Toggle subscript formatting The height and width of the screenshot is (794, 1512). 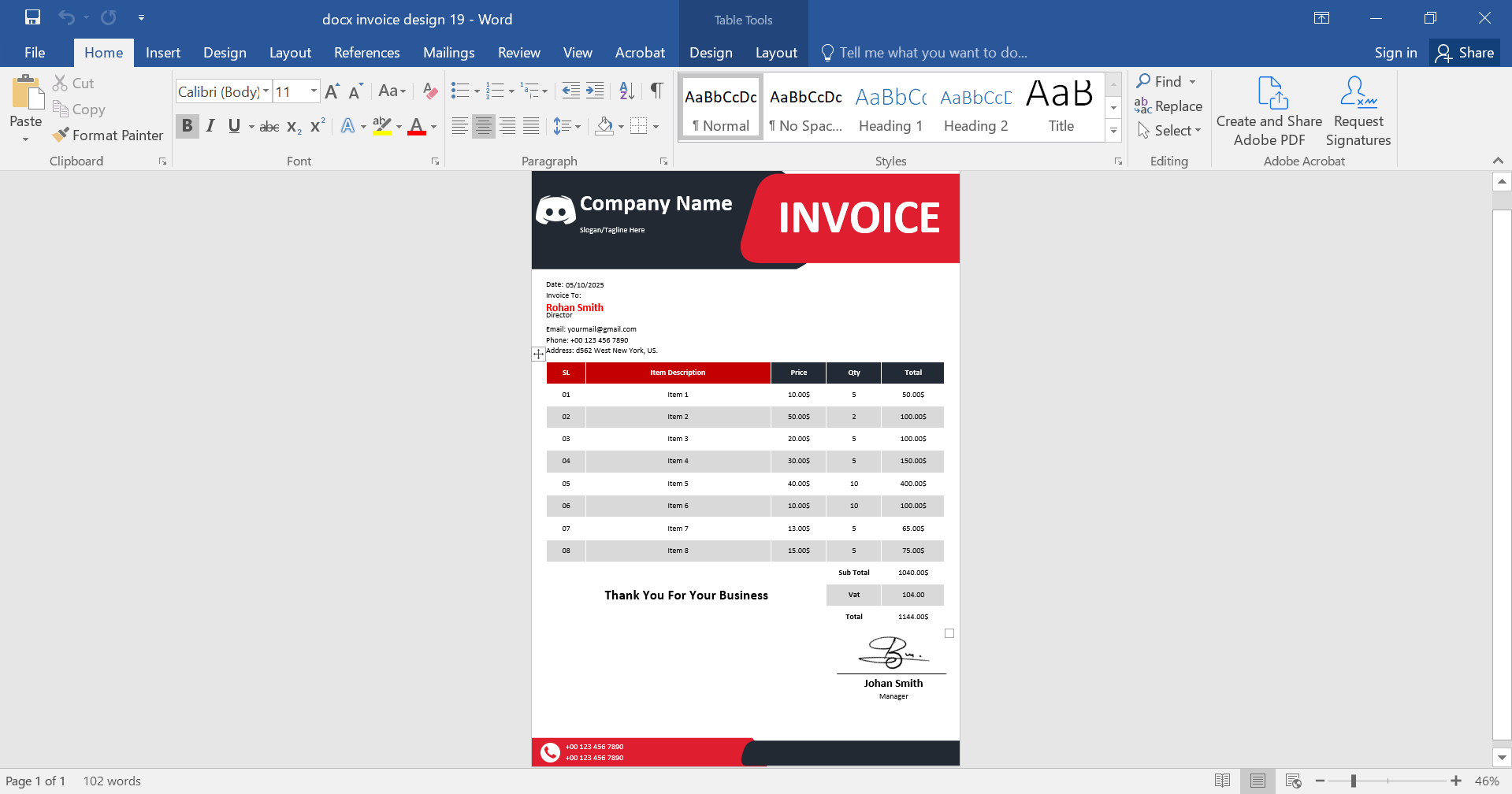[x=292, y=125]
